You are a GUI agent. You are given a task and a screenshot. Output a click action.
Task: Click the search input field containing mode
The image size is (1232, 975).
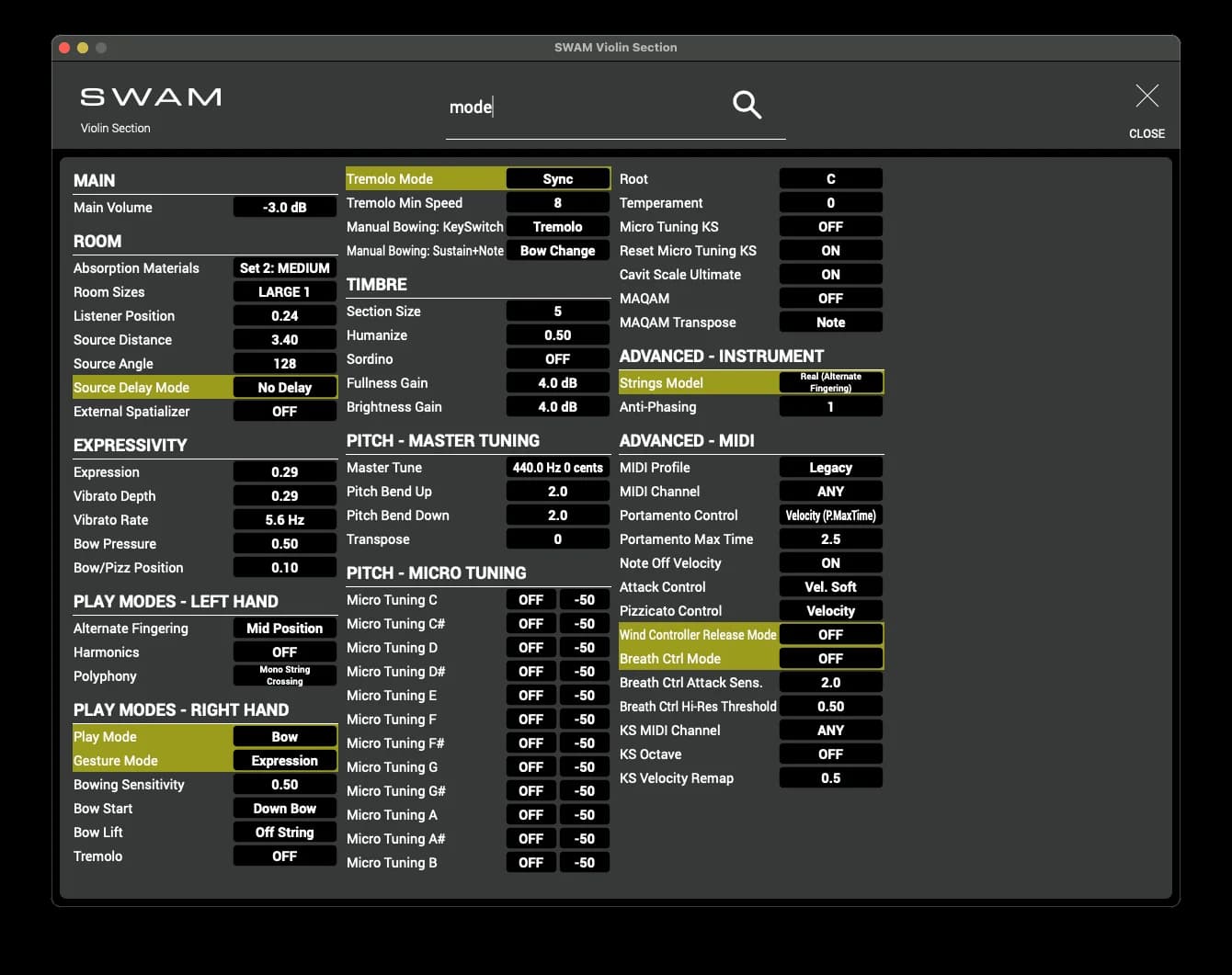pyautogui.click(x=552, y=107)
